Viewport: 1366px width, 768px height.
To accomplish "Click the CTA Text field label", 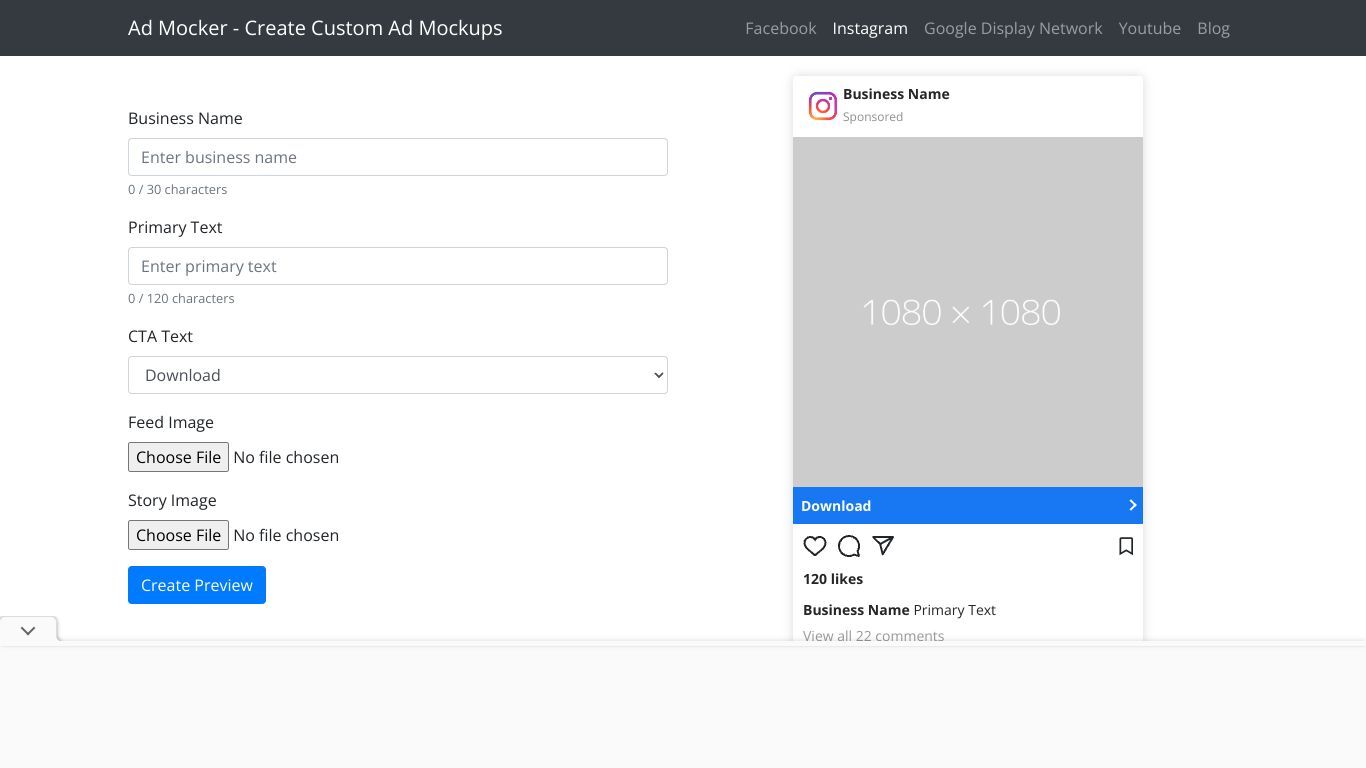I will (160, 336).
